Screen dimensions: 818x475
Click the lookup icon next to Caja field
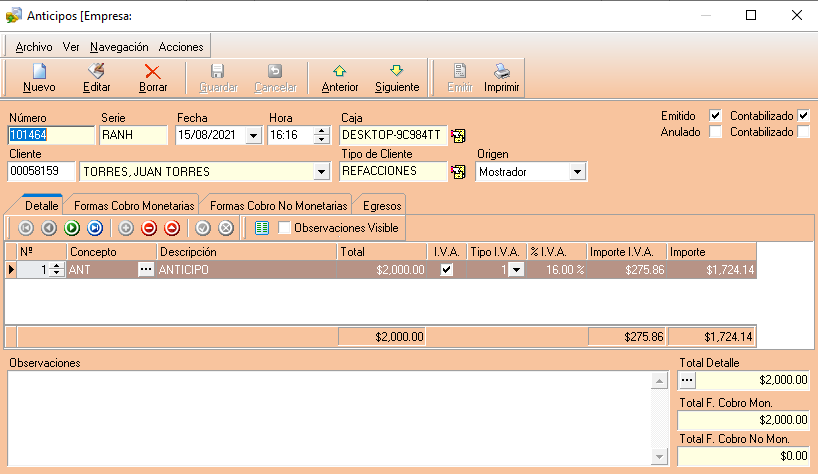tap(459, 136)
